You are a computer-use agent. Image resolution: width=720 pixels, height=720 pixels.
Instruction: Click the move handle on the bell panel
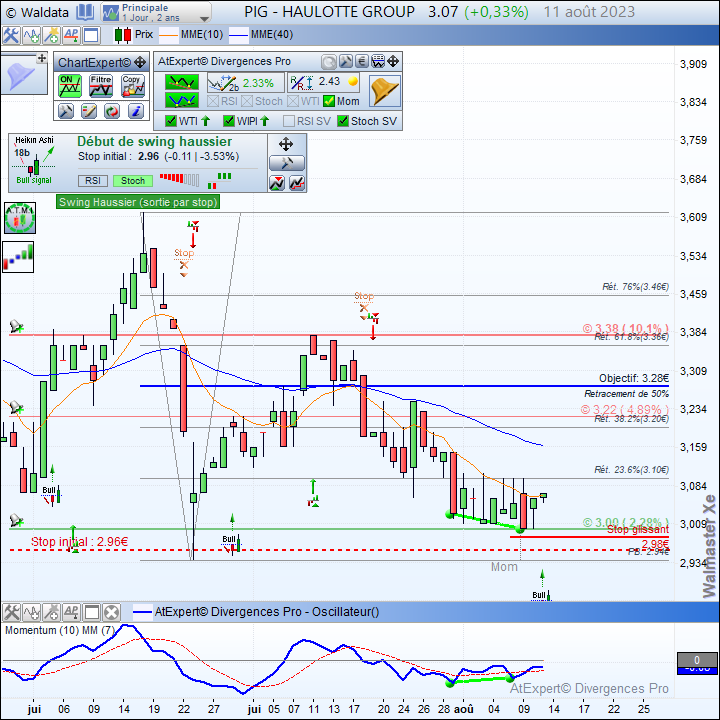(42, 58)
